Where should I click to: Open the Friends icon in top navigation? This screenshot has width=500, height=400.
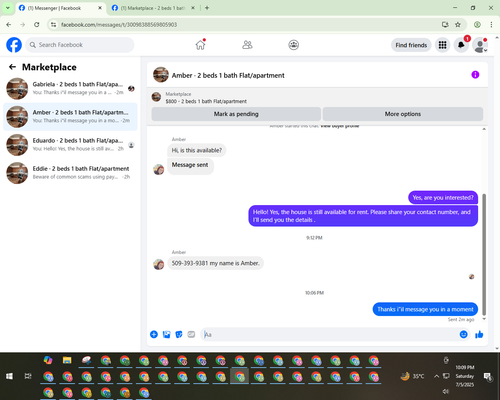click(247, 45)
